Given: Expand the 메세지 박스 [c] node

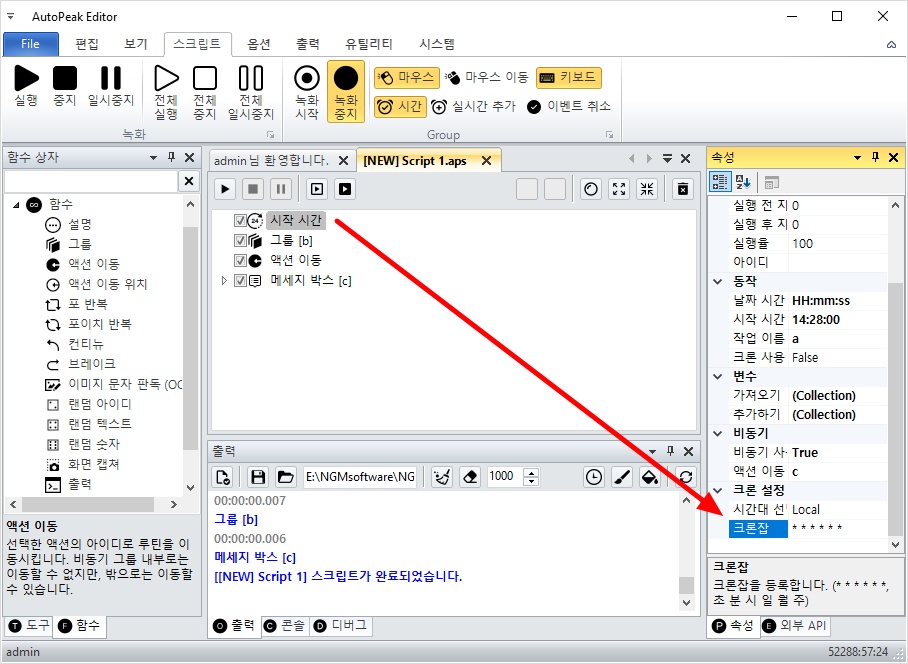Looking at the screenshot, I should 224,281.
